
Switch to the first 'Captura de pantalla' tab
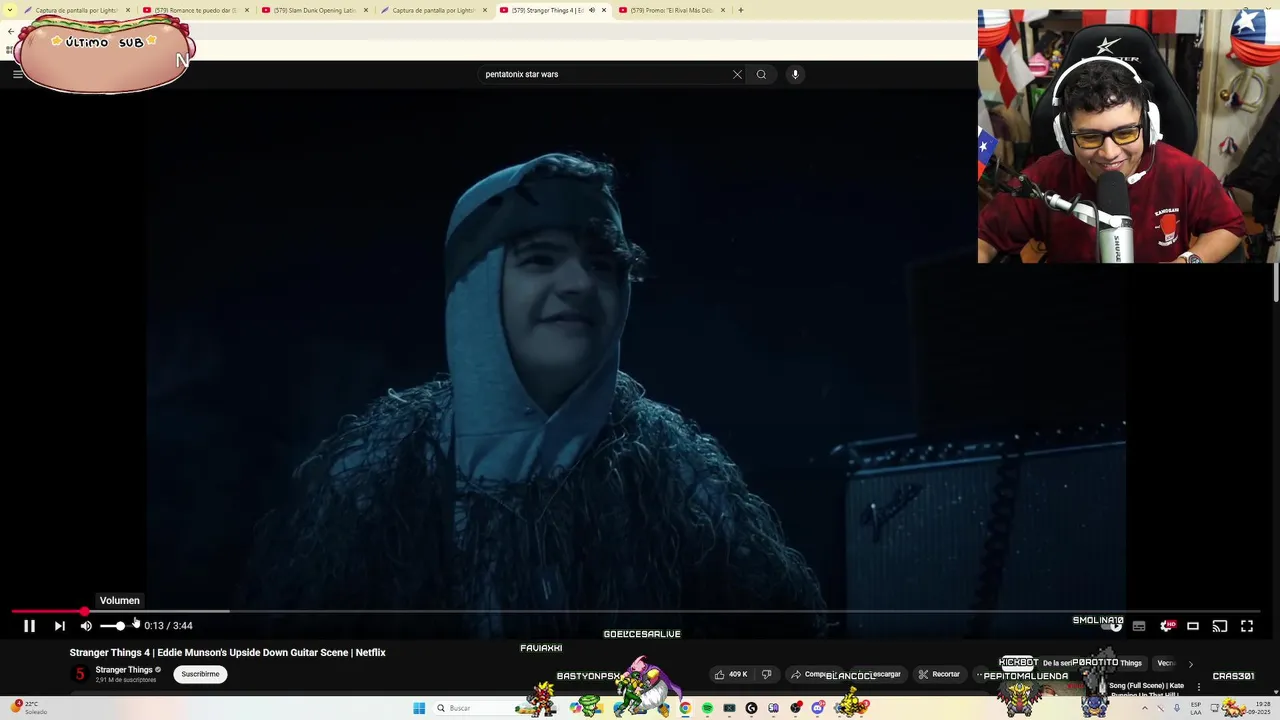[x=76, y=10]
